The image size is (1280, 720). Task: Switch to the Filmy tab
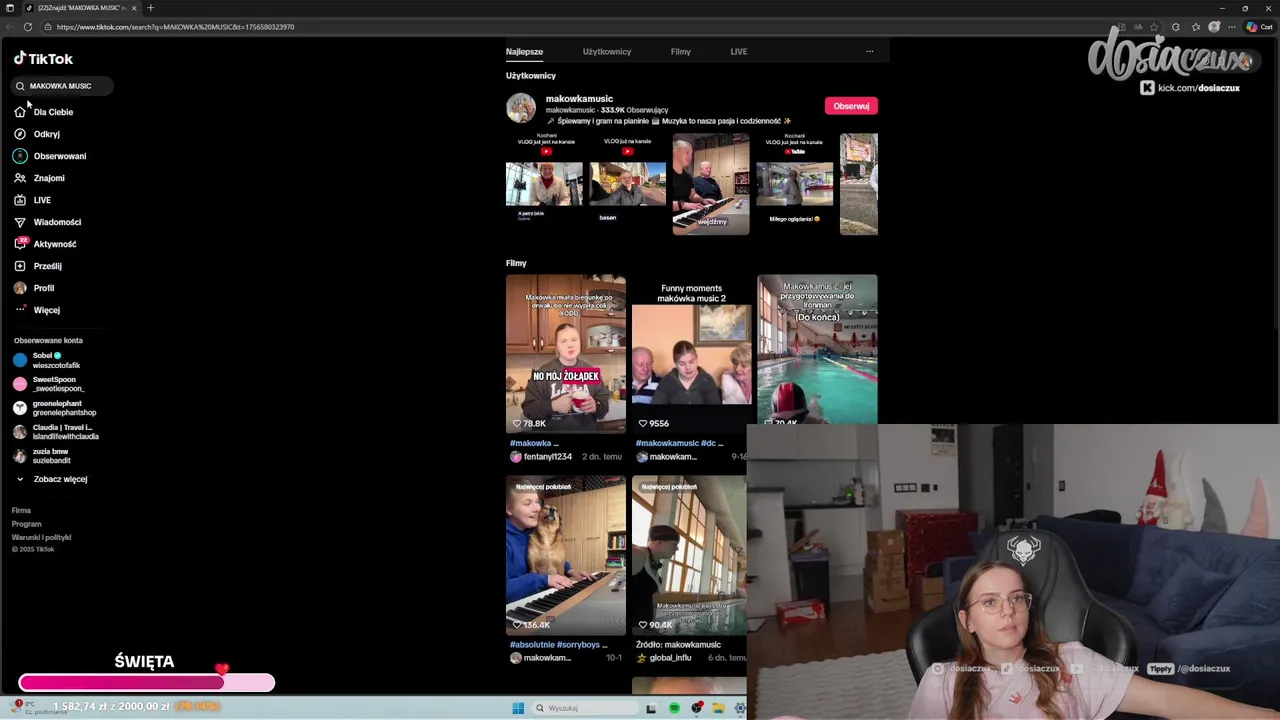pyautogui.click(x=680, y=51)
